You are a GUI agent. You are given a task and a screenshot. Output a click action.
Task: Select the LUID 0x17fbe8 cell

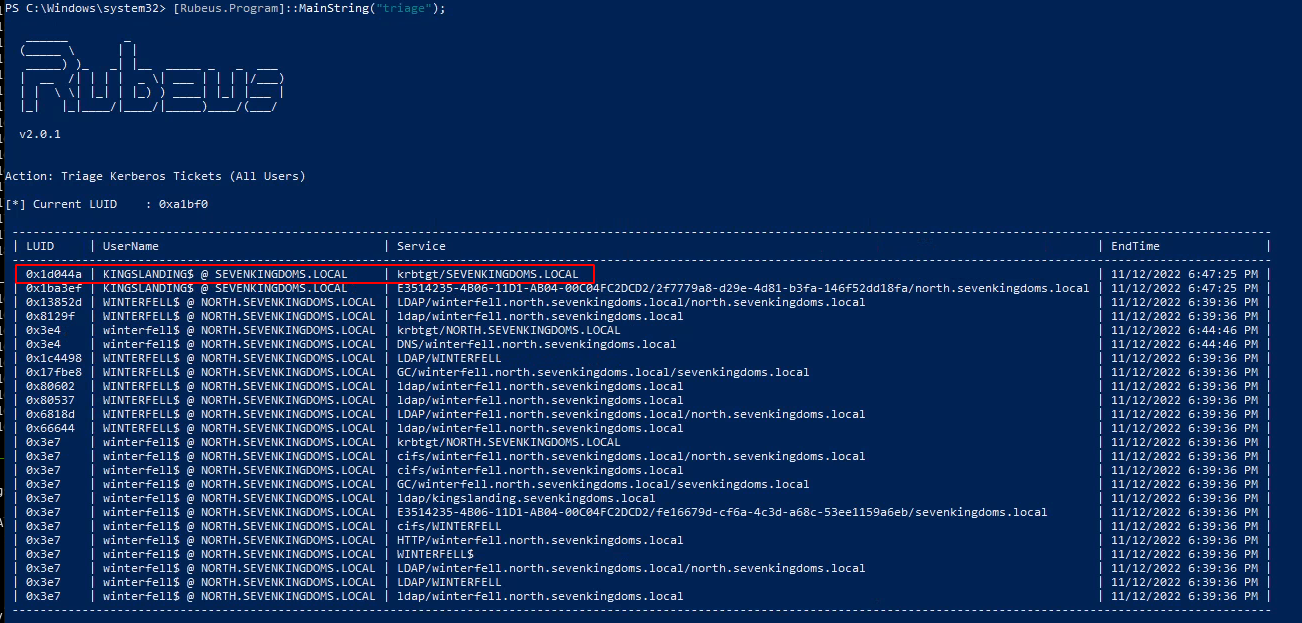point(54,372)
